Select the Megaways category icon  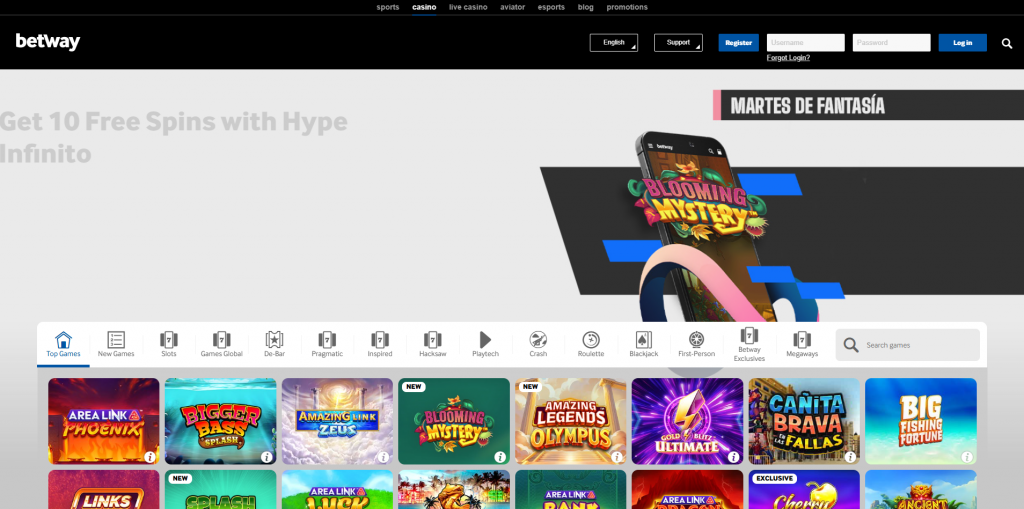802,340
